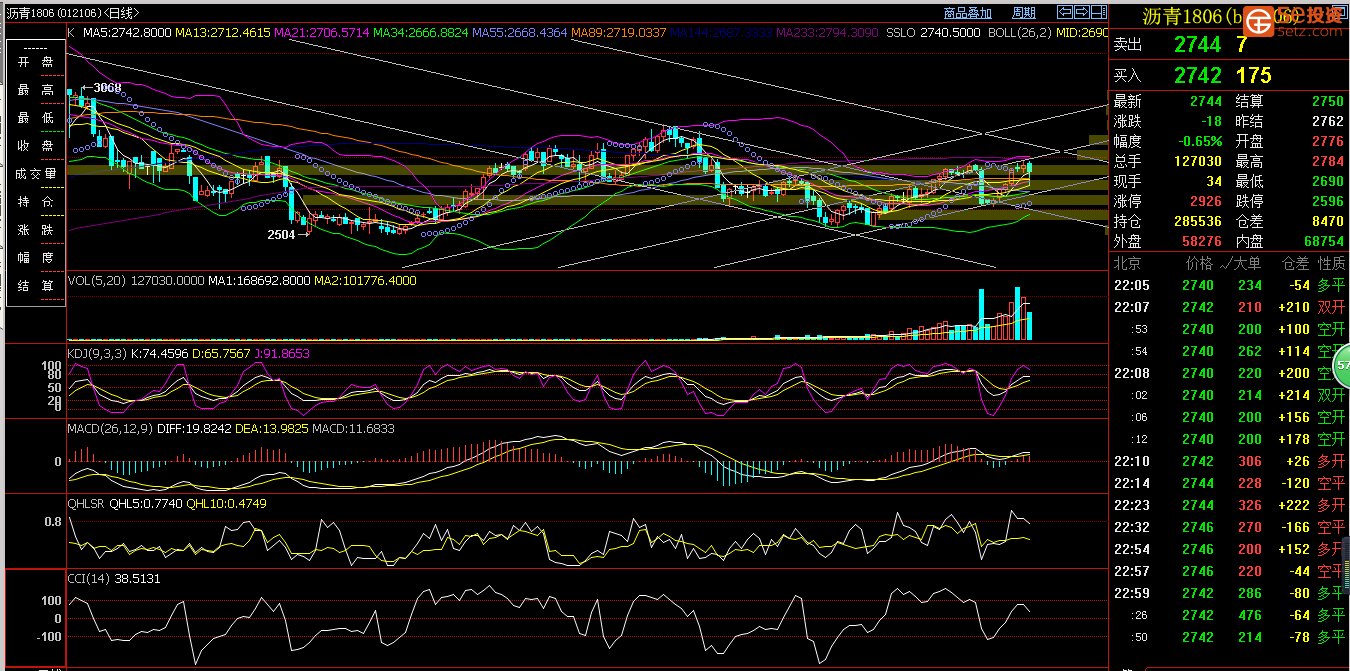Click the SSLO 2740.5000 label
The image size is (1350, 671).
click(933, 33)
